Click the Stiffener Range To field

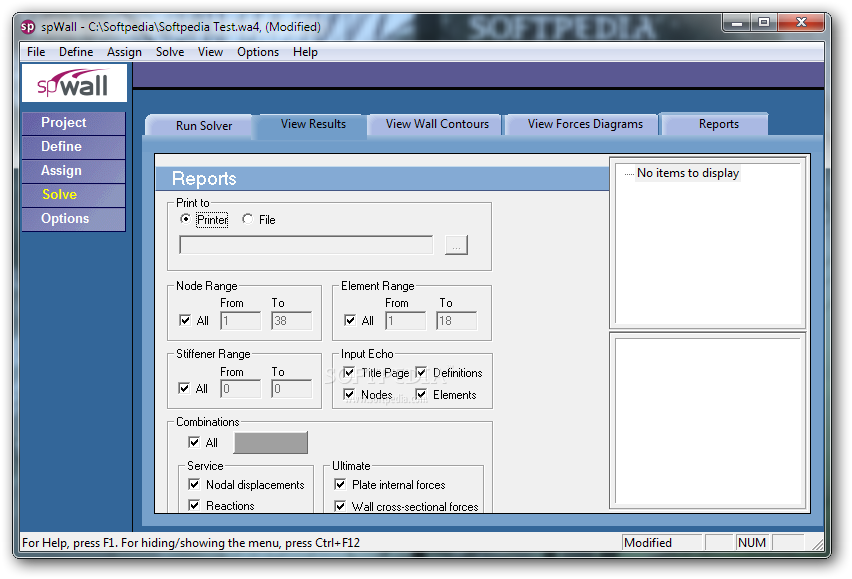pos(292,388)
